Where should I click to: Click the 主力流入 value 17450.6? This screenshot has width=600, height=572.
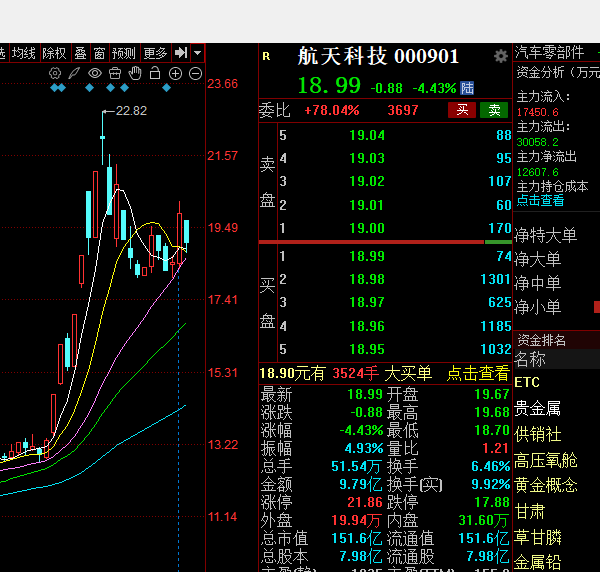coord(537,112)
